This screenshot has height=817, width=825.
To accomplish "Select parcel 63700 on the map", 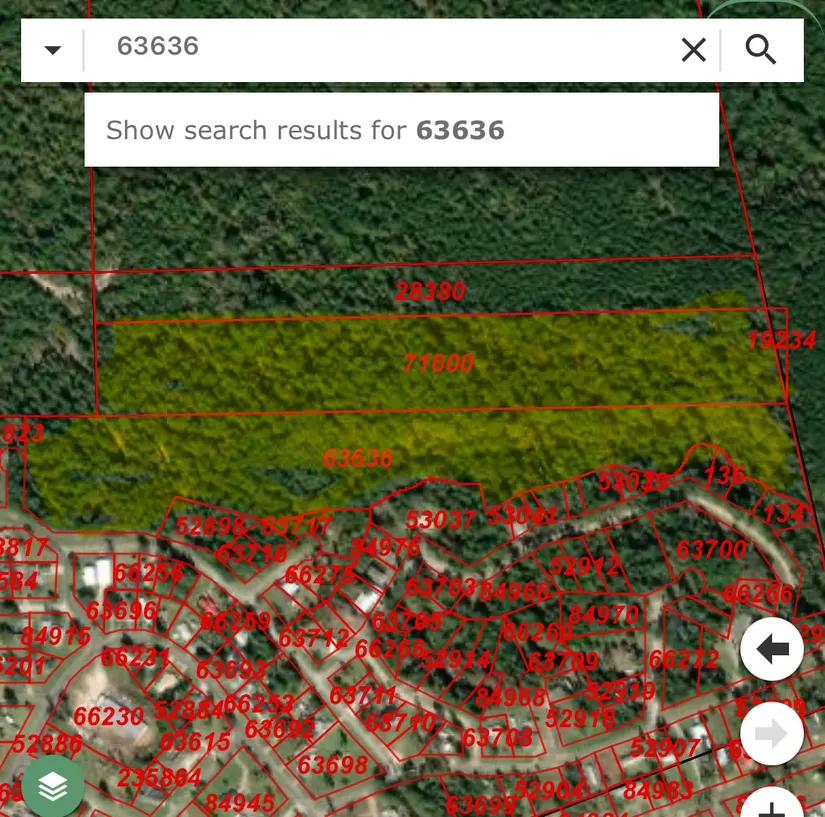I will (711, 549).
